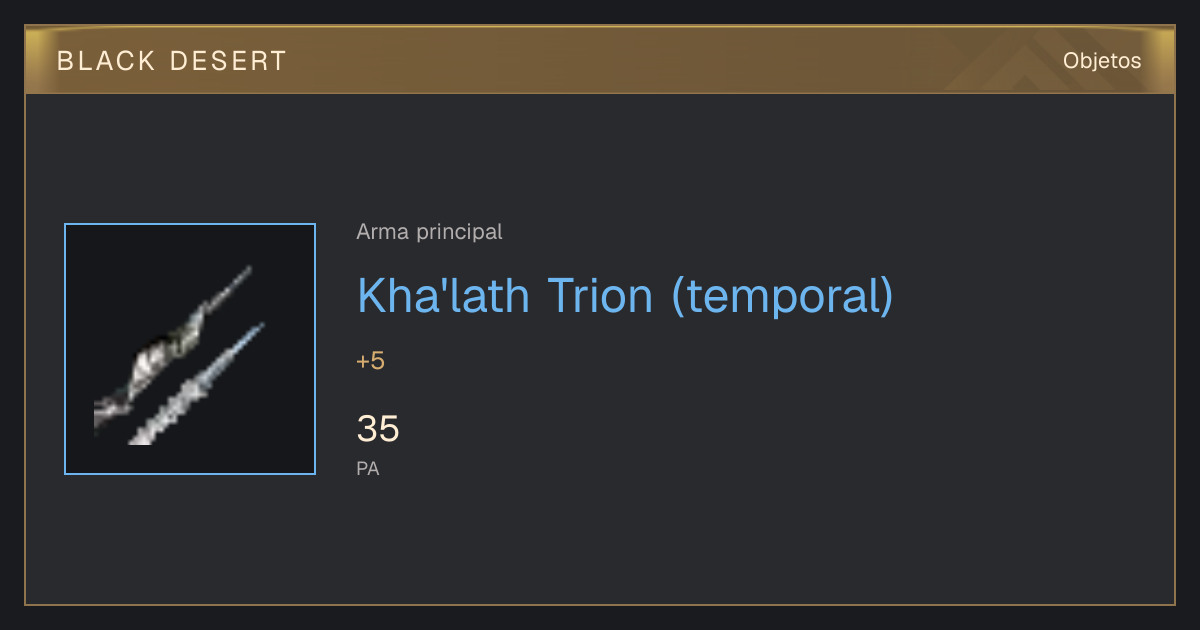Select the upper dark blade in the icon
The image size is (1200, 630).
173,350
